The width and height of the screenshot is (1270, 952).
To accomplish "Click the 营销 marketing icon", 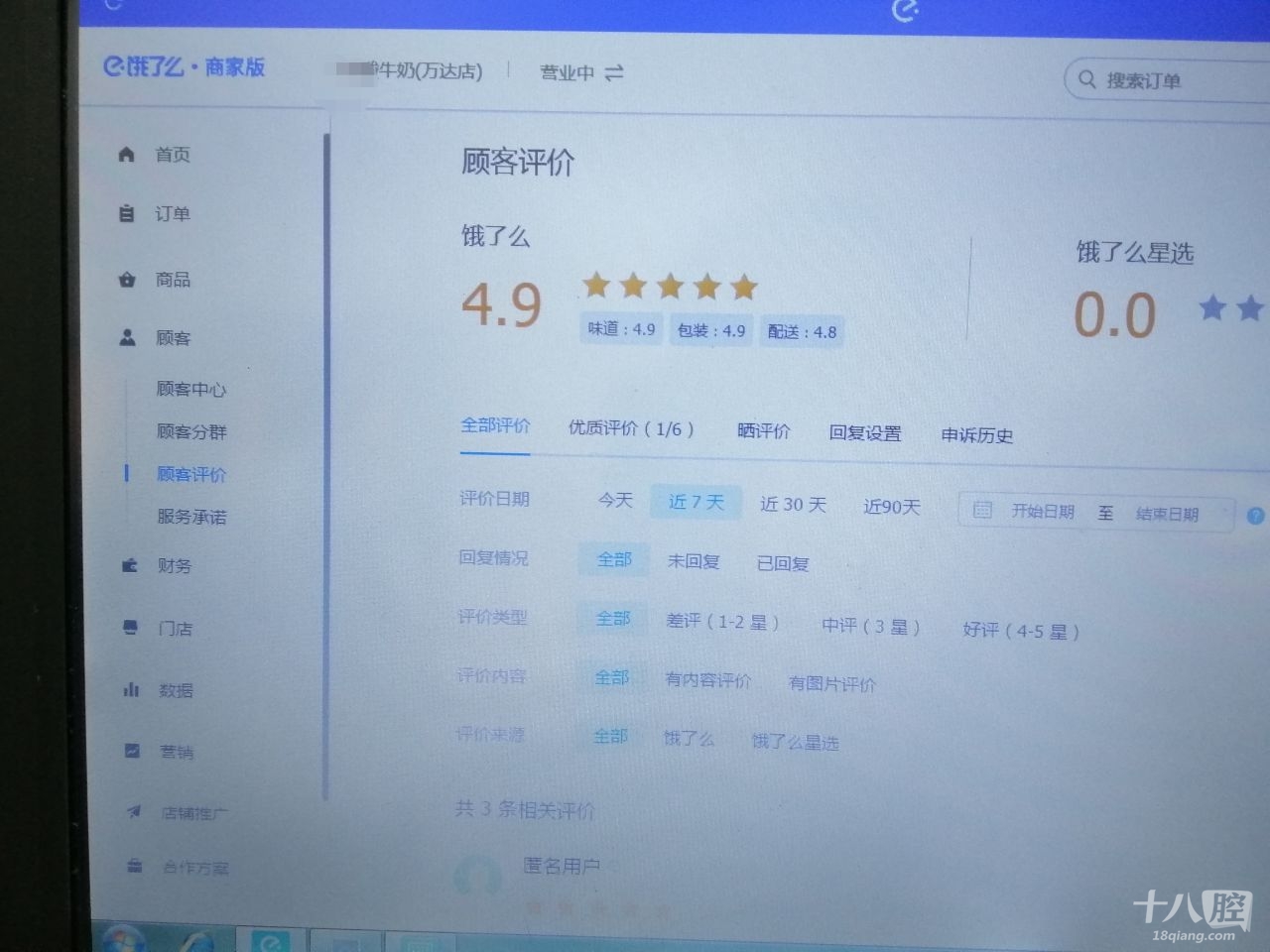I will pos(132,751).
